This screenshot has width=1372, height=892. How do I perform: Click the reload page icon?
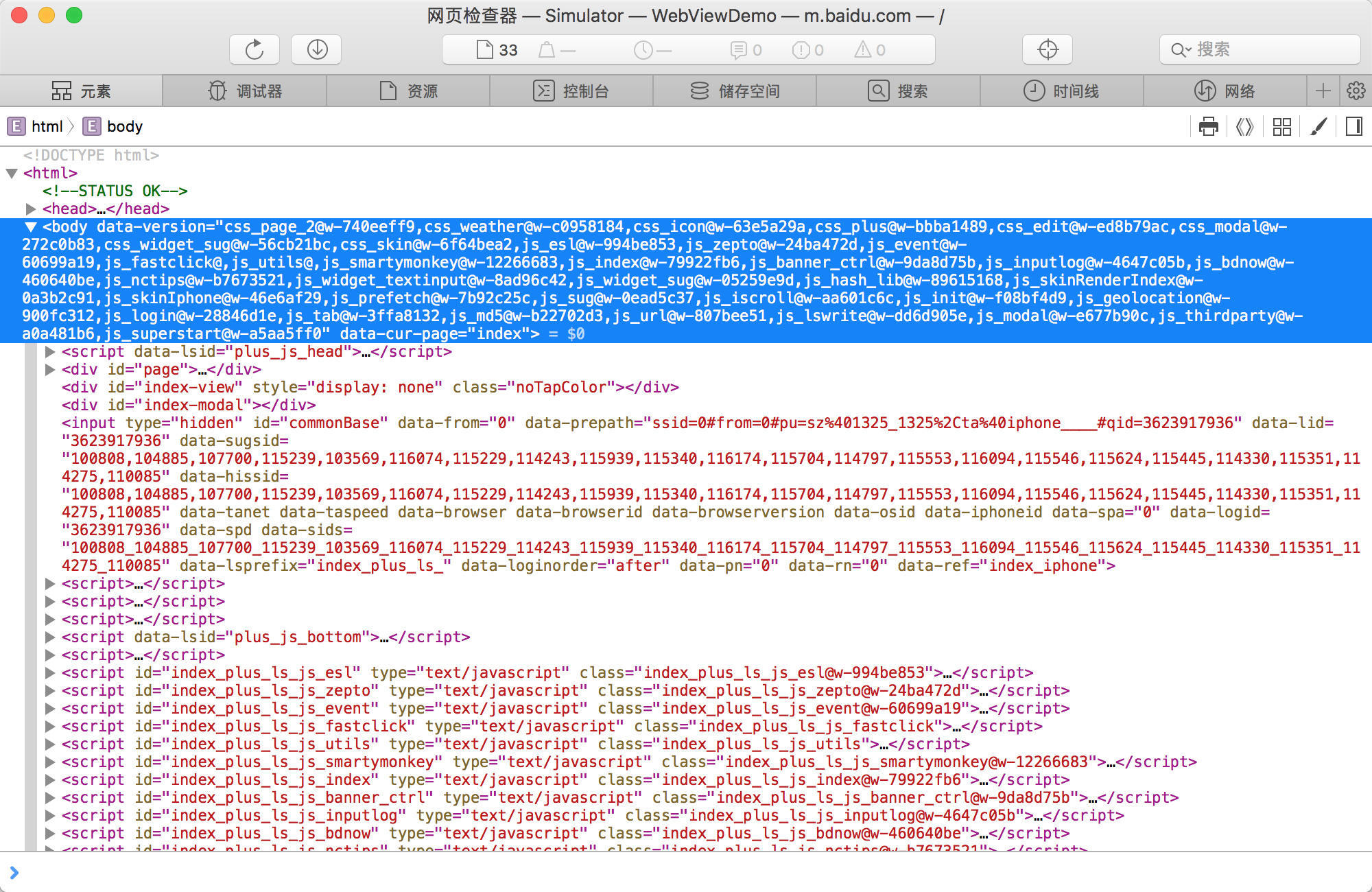pos(254,49)
